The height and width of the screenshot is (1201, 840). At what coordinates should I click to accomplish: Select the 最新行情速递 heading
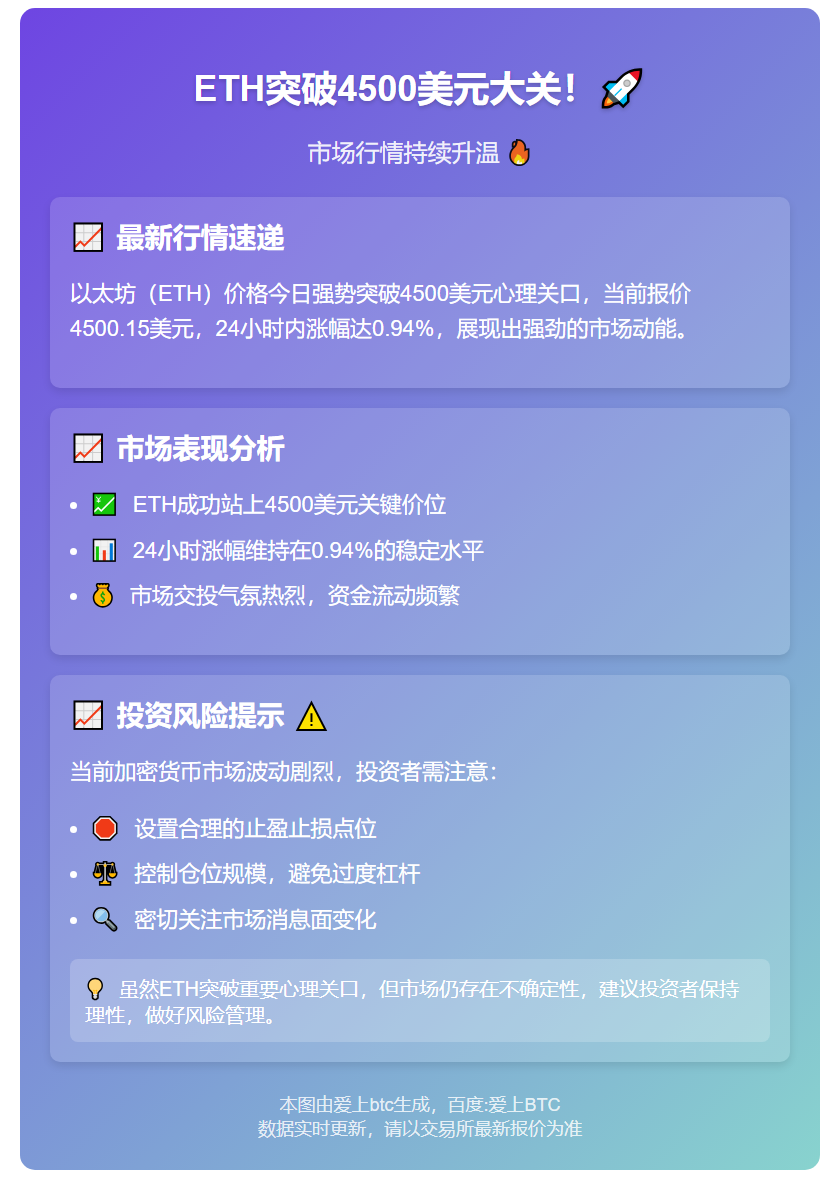(x=200, y=238)
